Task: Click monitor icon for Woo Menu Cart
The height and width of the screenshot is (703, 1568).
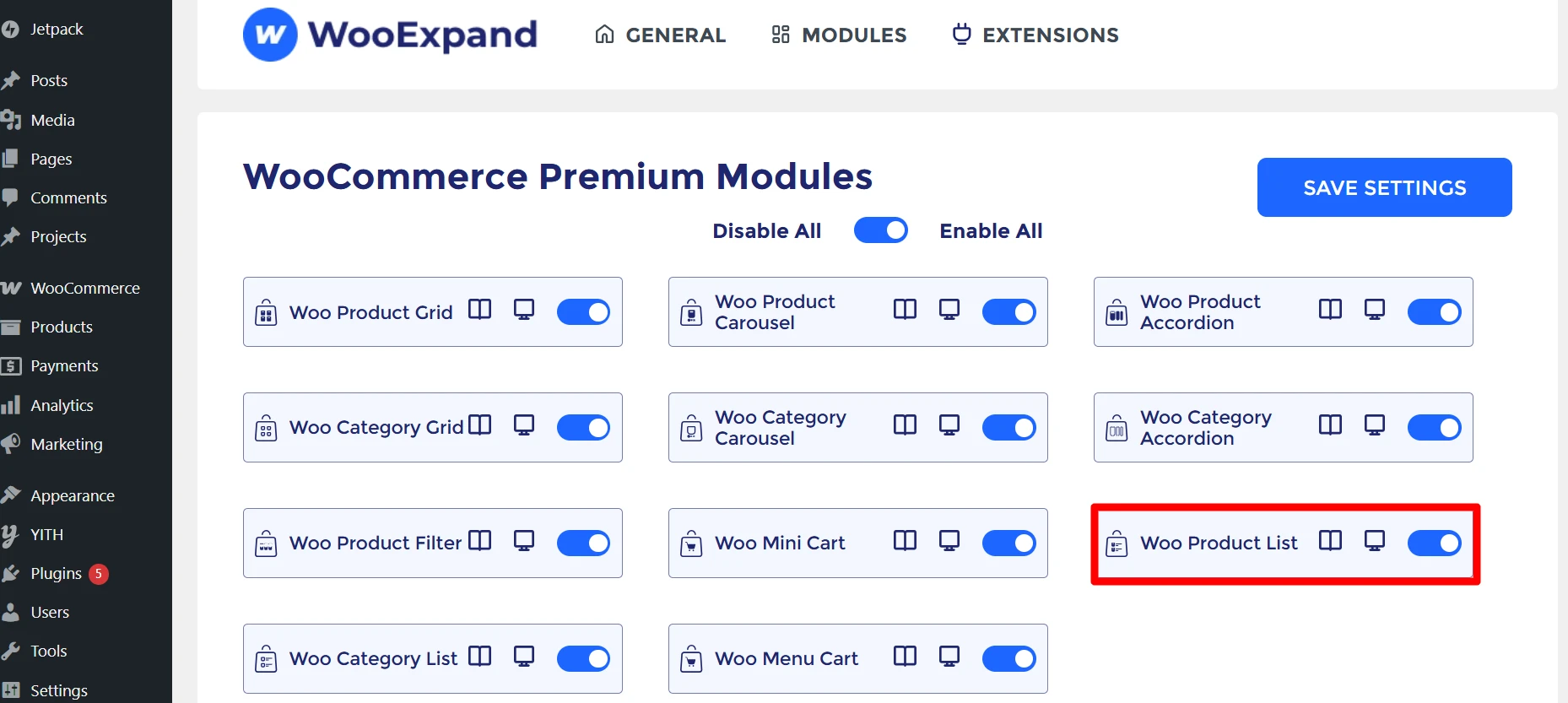Action: [949, 657]
